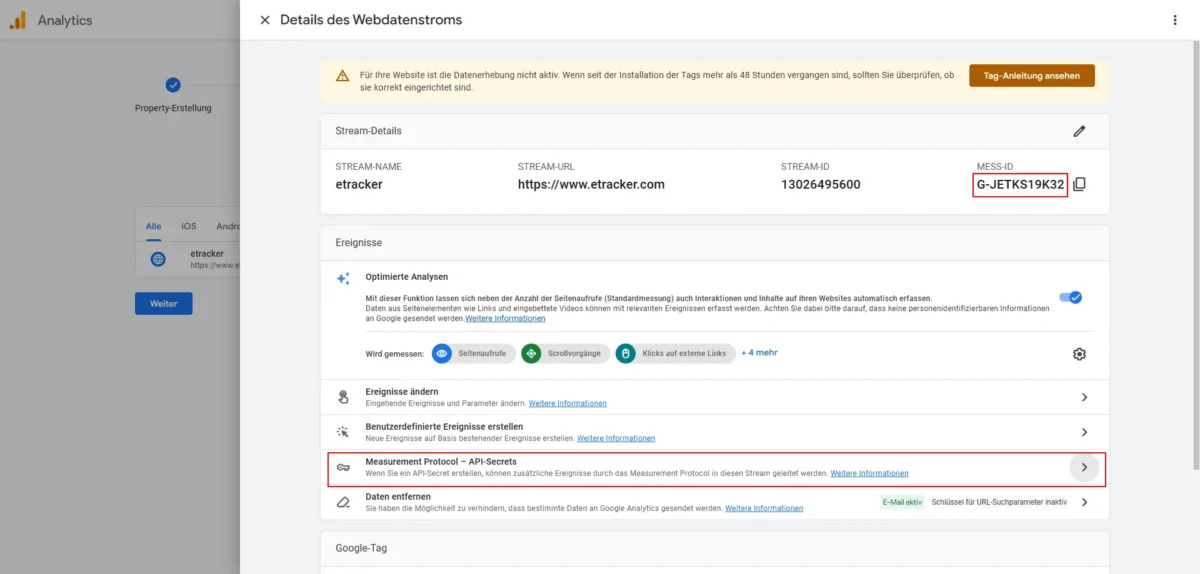
Task: Open Weitere Informationen link for Daten entfernen
Action: [764, 508]
